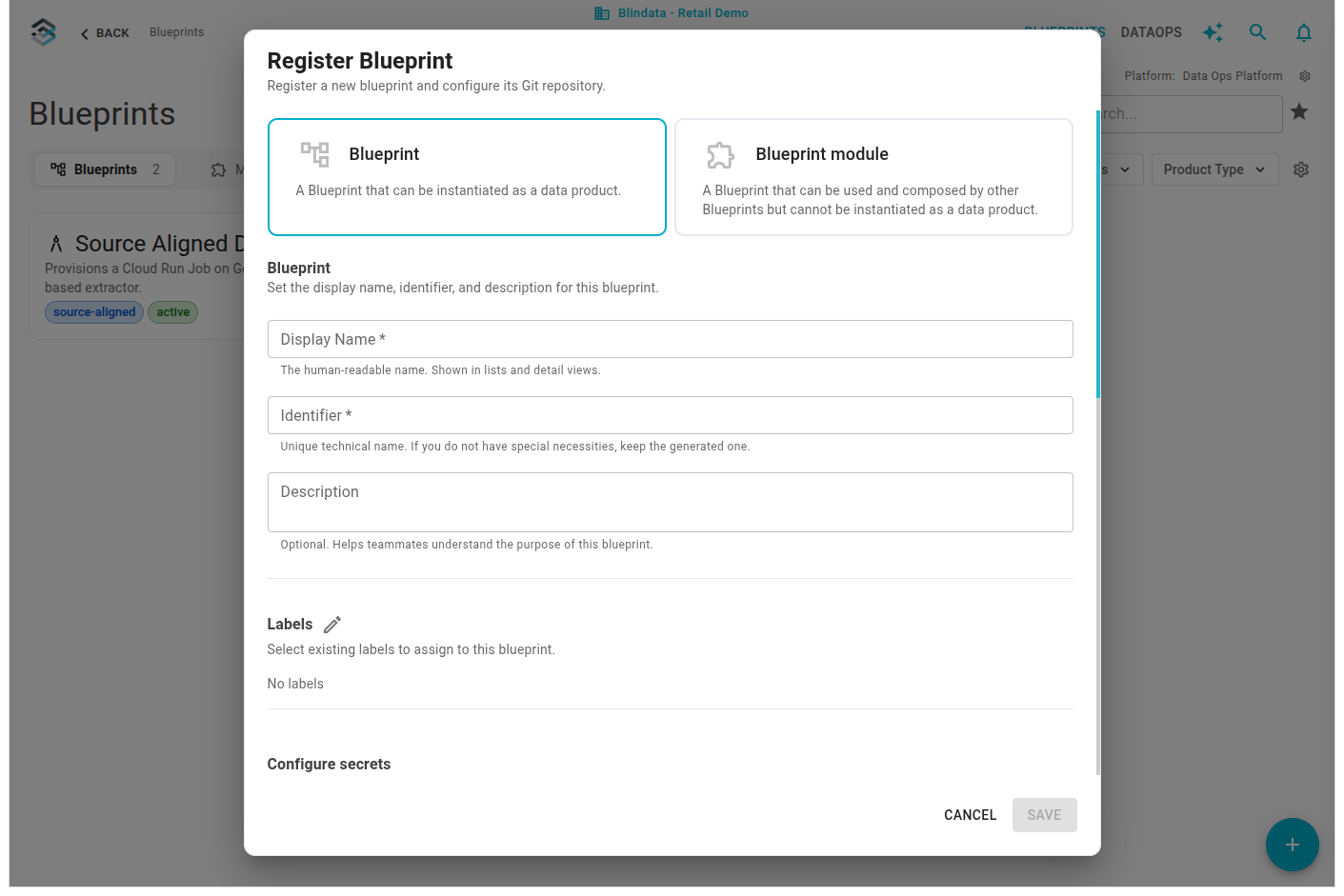
Task: Click the app logo icon
Action: click(x=44, y=32)
